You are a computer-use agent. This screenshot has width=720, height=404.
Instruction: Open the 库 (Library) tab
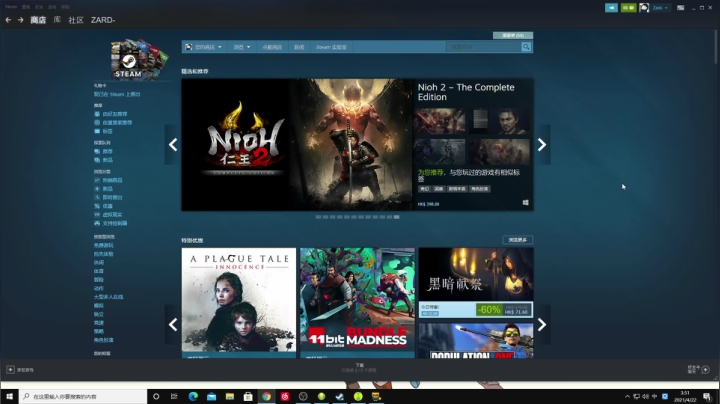click(57, 20)
